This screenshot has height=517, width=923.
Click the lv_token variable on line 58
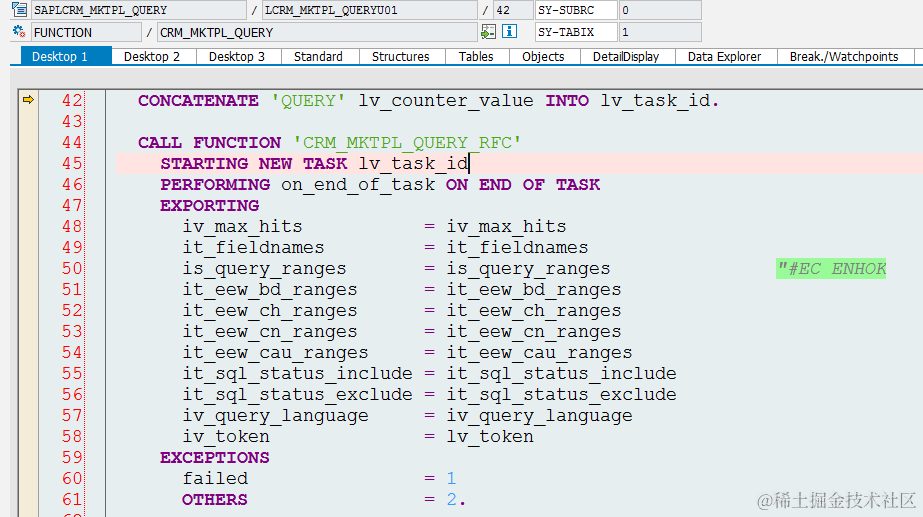490,437
